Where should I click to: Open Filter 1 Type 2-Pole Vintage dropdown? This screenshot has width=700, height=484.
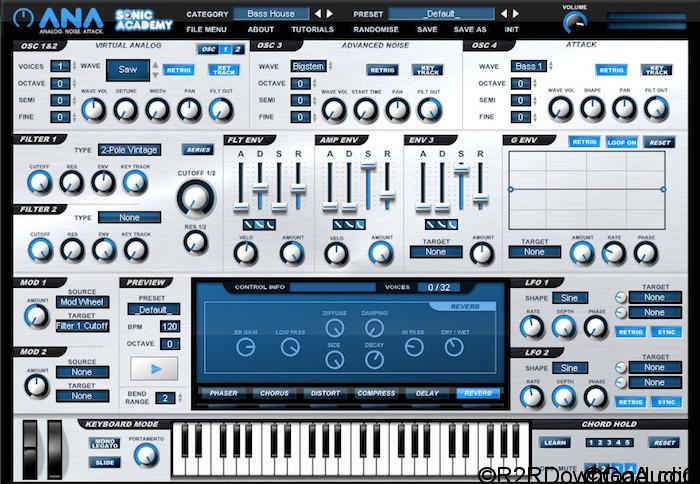[129, 150]
